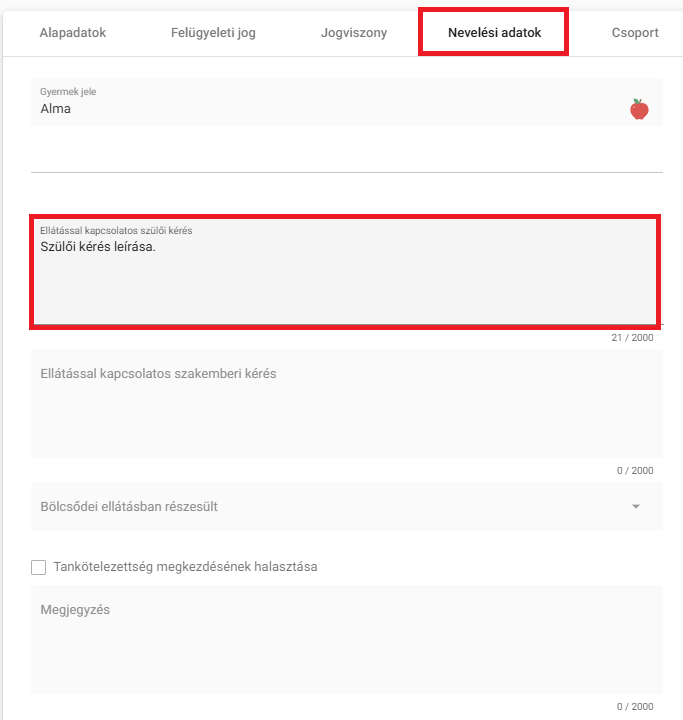Go to the Jogviszony tab
This screenshot has height=720, width=683.
pyautogui.click(x=354, y=33)
